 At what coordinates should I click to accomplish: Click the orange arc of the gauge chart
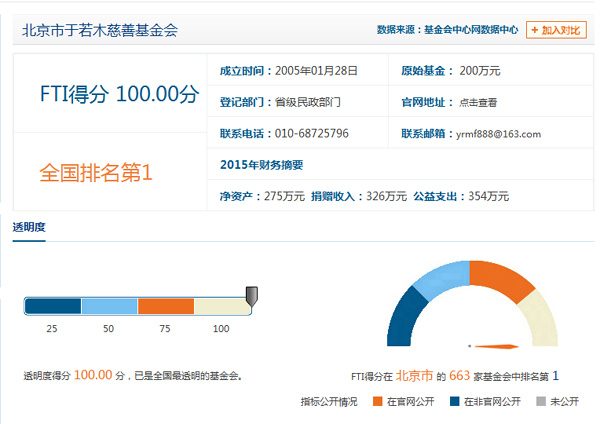pos(502,278)
